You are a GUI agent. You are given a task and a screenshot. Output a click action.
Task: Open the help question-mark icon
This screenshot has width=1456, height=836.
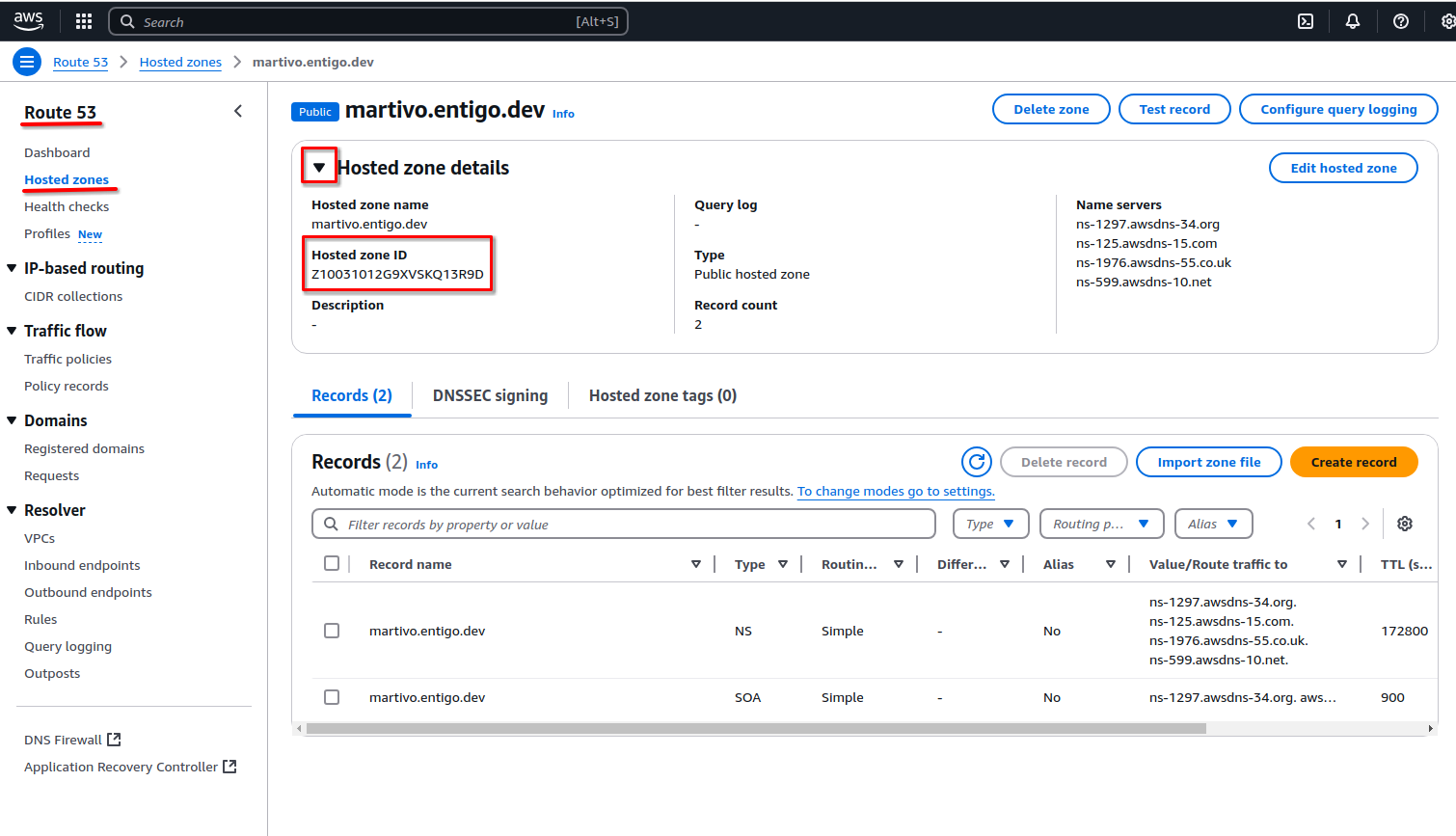1401,21
